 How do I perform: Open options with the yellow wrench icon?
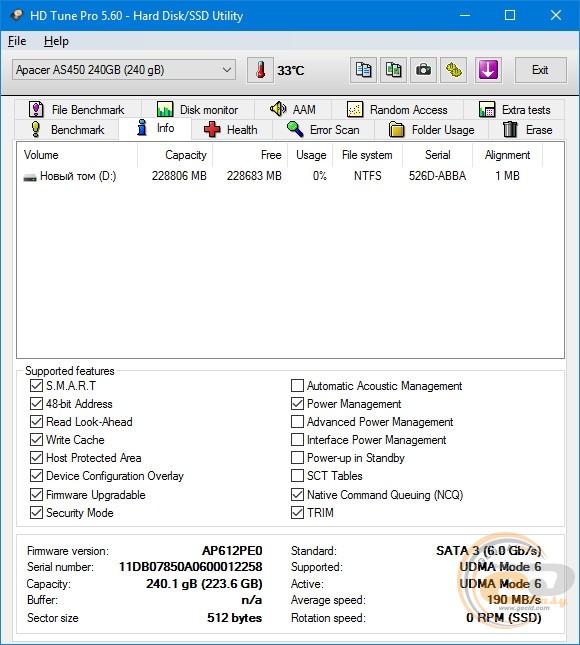[x=454, y=70]
